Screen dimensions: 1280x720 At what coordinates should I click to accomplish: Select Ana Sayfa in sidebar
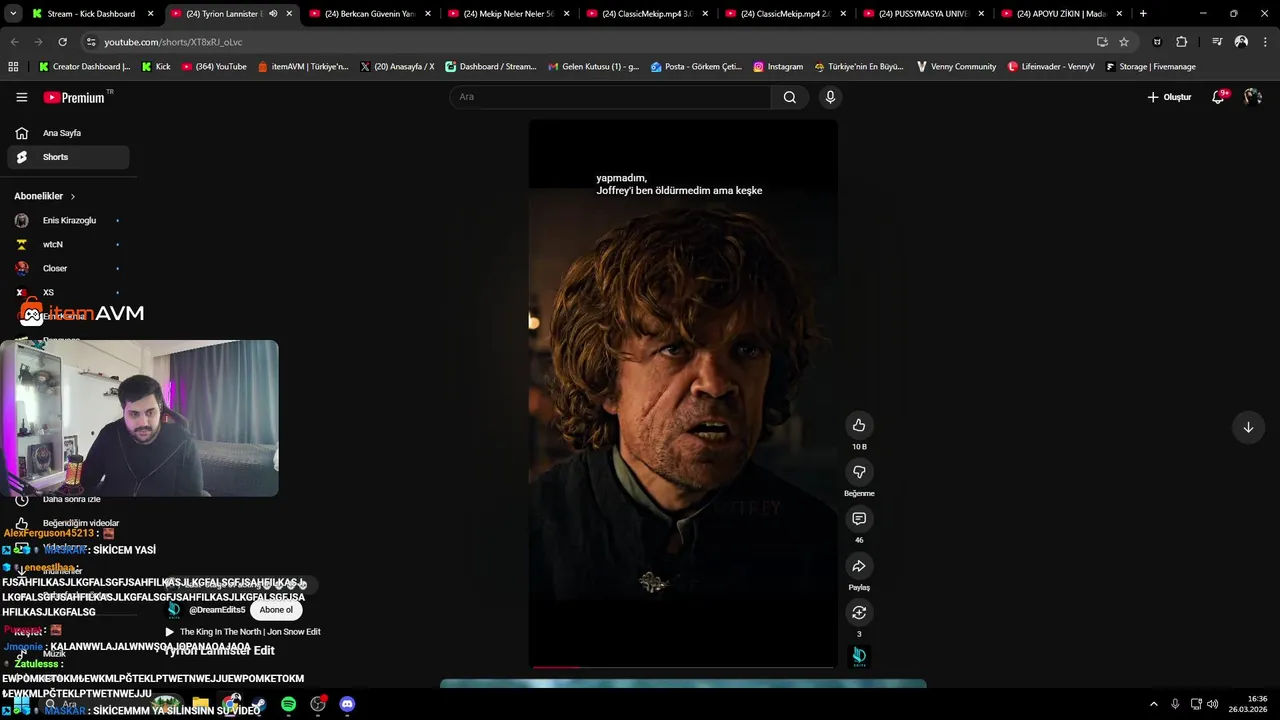[x=68, y=133]
